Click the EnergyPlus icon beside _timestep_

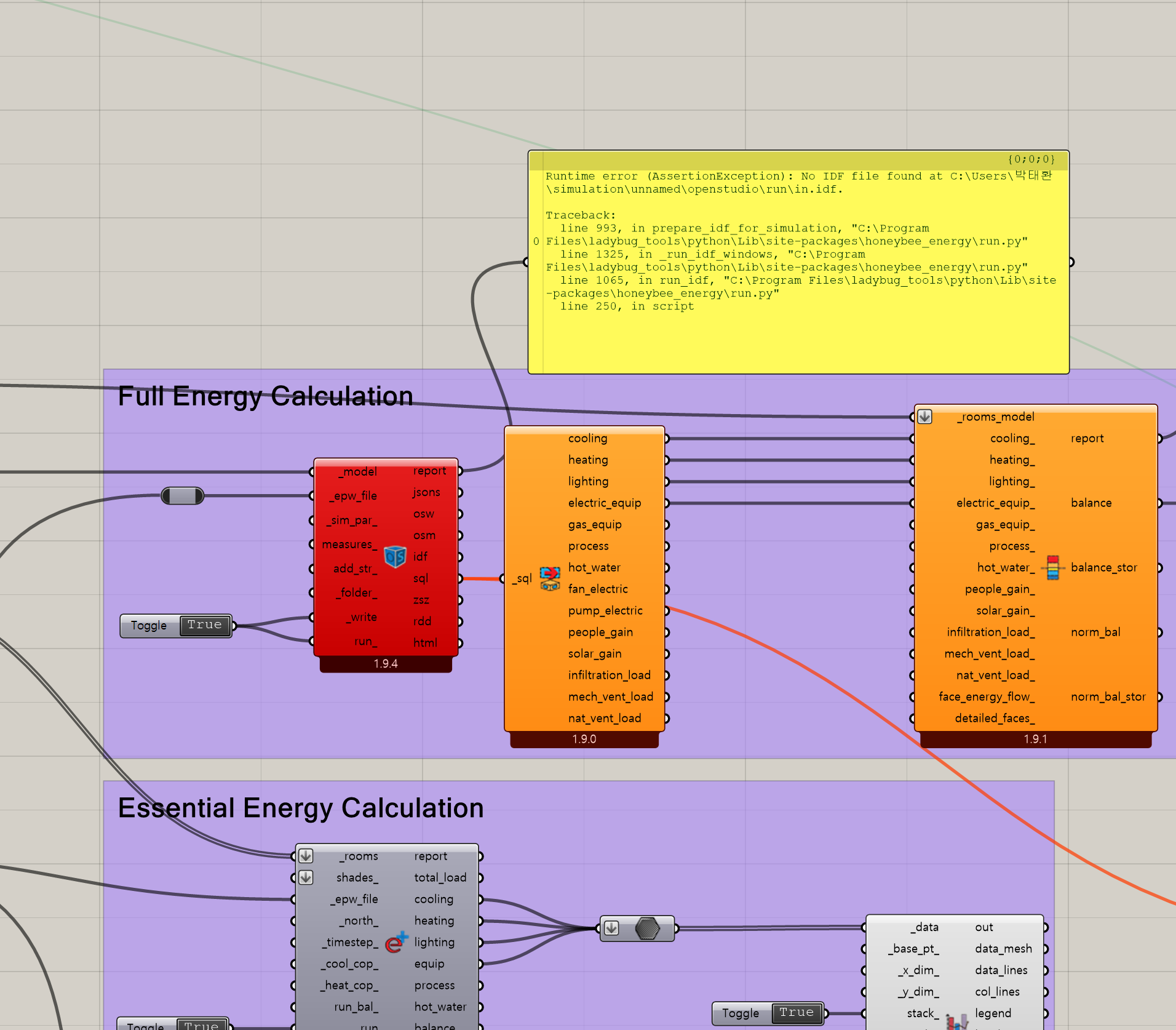pyautogui.click(x=396, y=942)
